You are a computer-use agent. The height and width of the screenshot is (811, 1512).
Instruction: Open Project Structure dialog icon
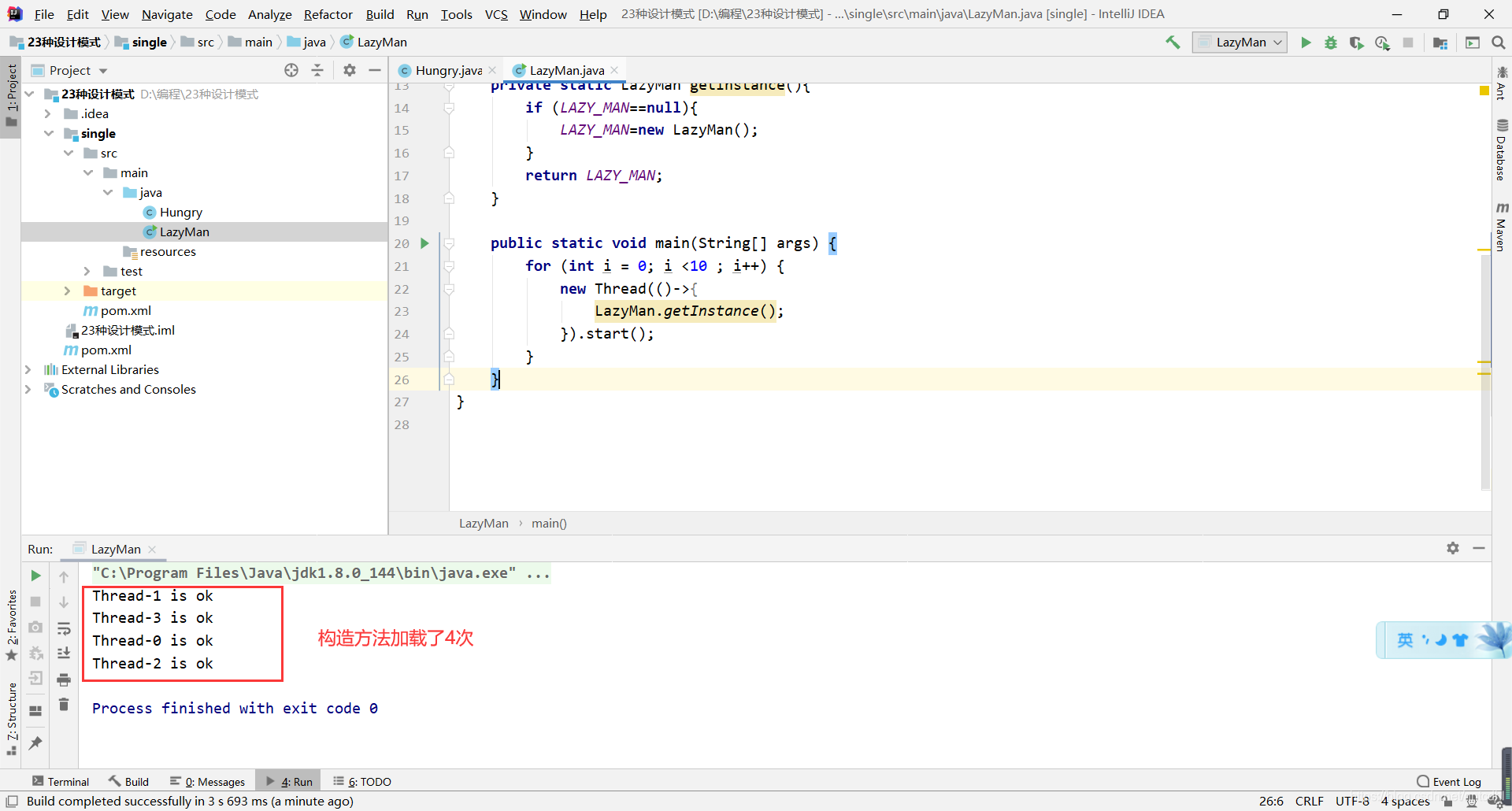tap(1440, 43)
